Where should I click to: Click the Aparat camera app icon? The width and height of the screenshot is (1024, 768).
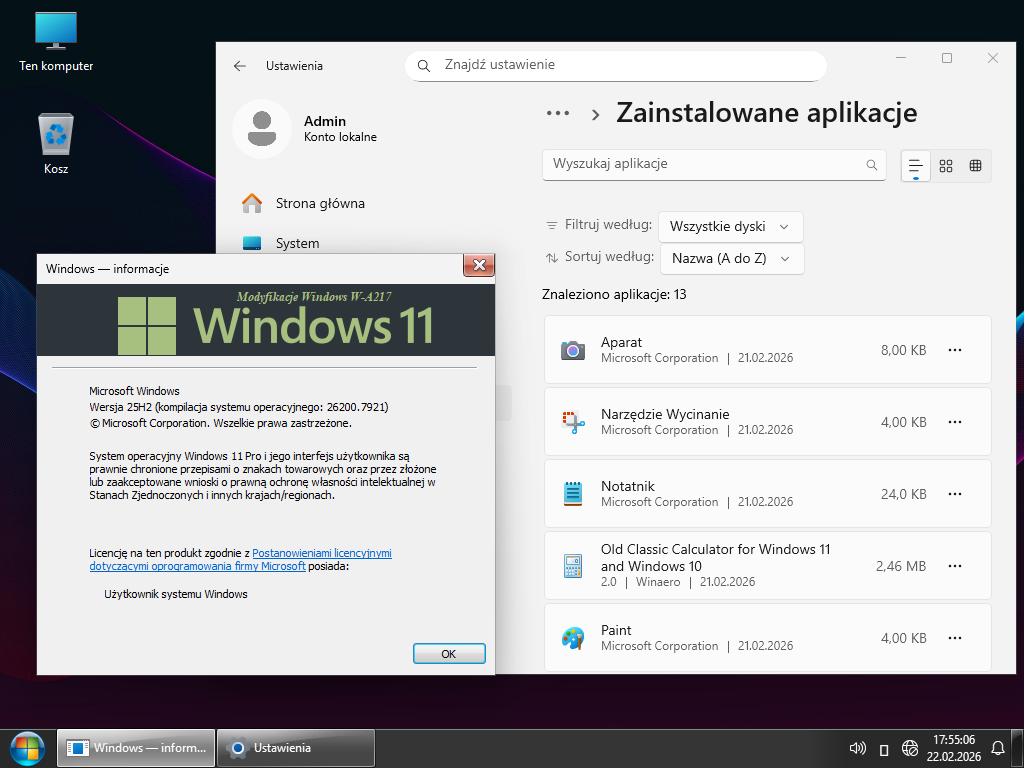point(573,350)
